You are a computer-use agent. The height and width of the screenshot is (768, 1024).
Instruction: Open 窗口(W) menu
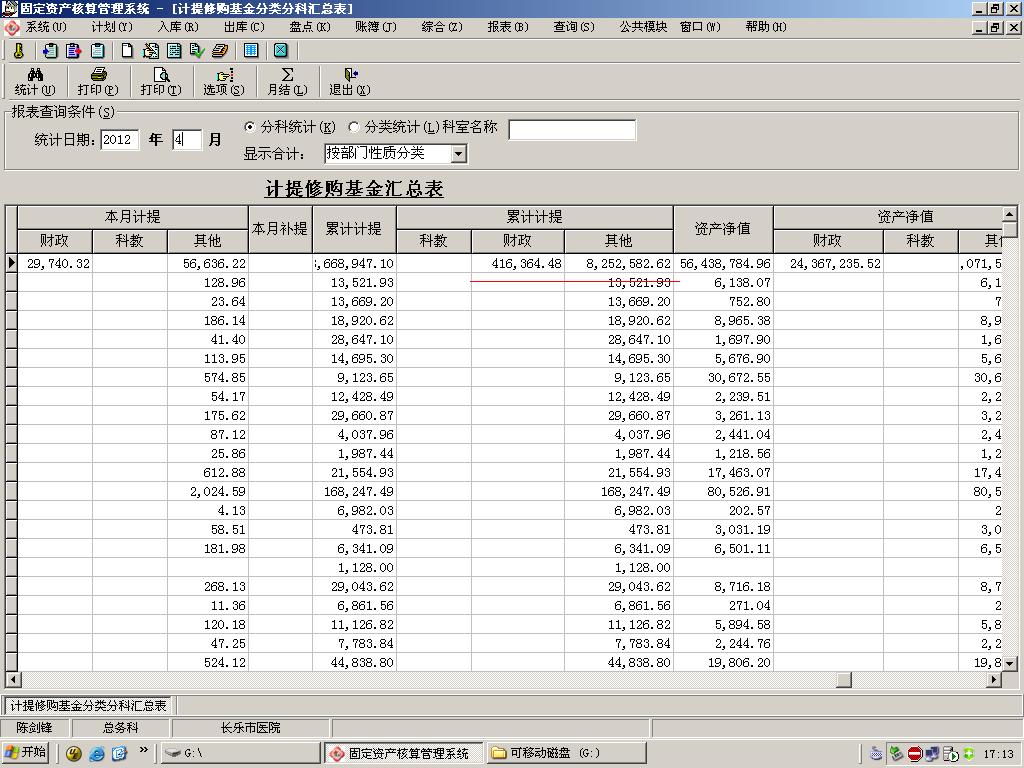(700, 27)
